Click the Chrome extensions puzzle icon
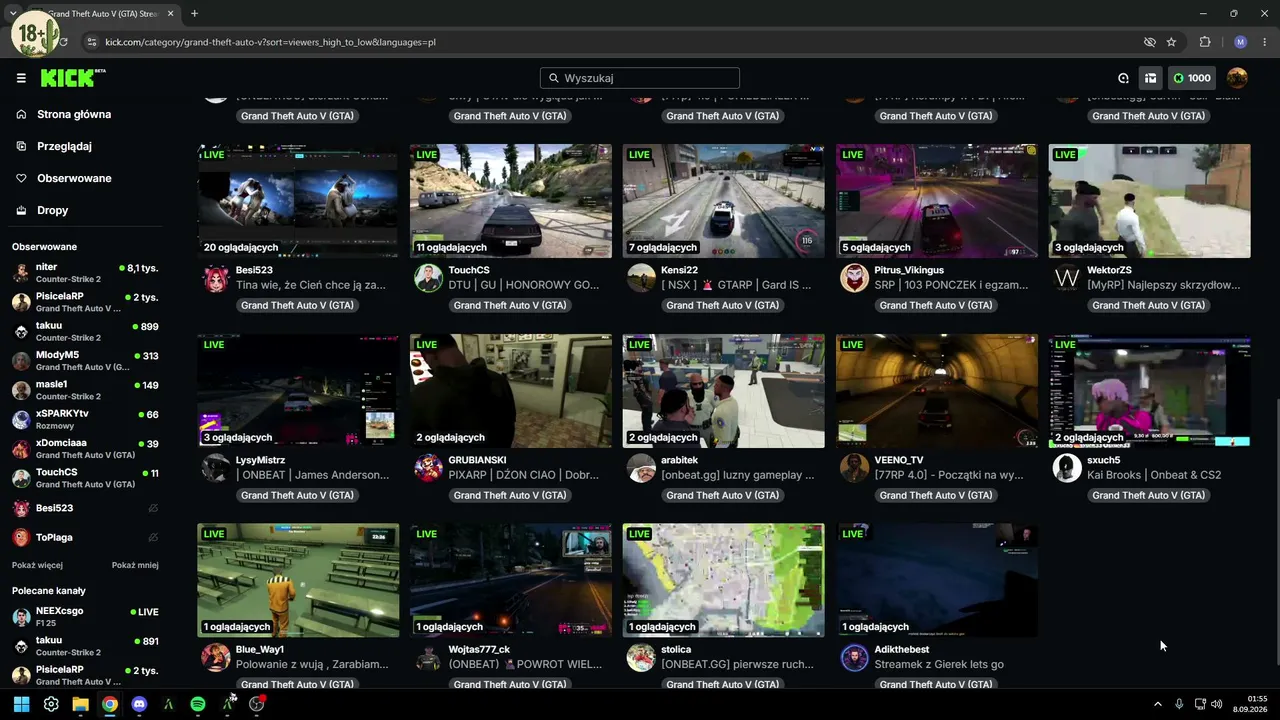 pyautogui.click(x=1205, y=42)
